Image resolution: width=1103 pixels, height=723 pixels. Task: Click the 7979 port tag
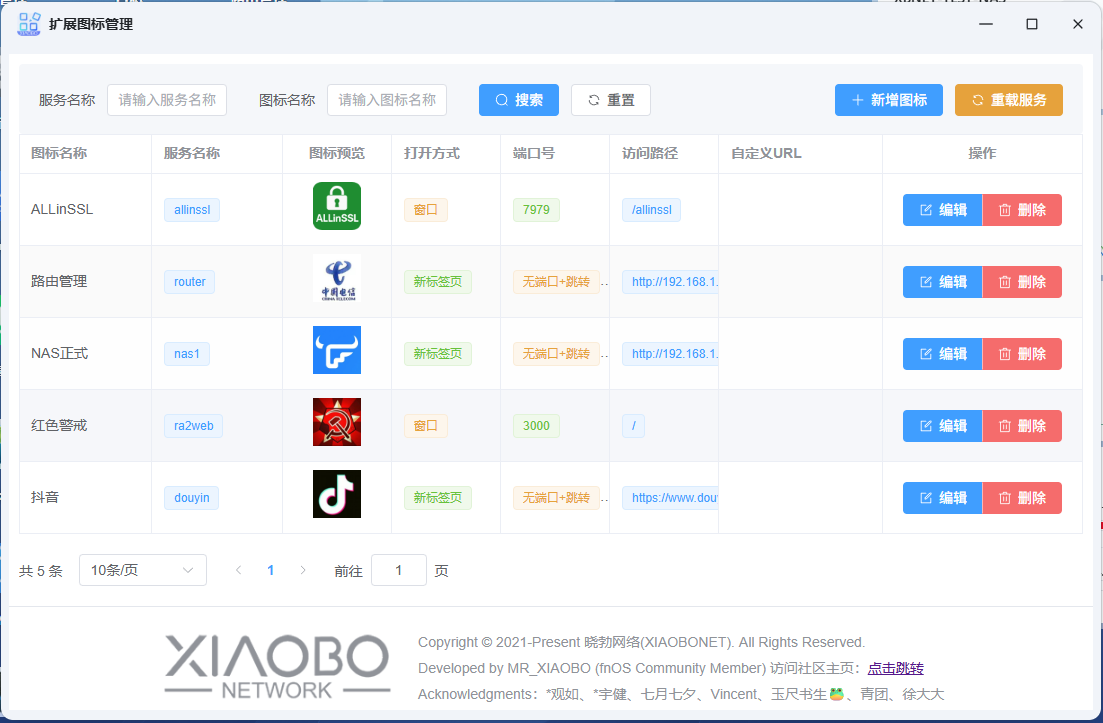tap(536, 210)
